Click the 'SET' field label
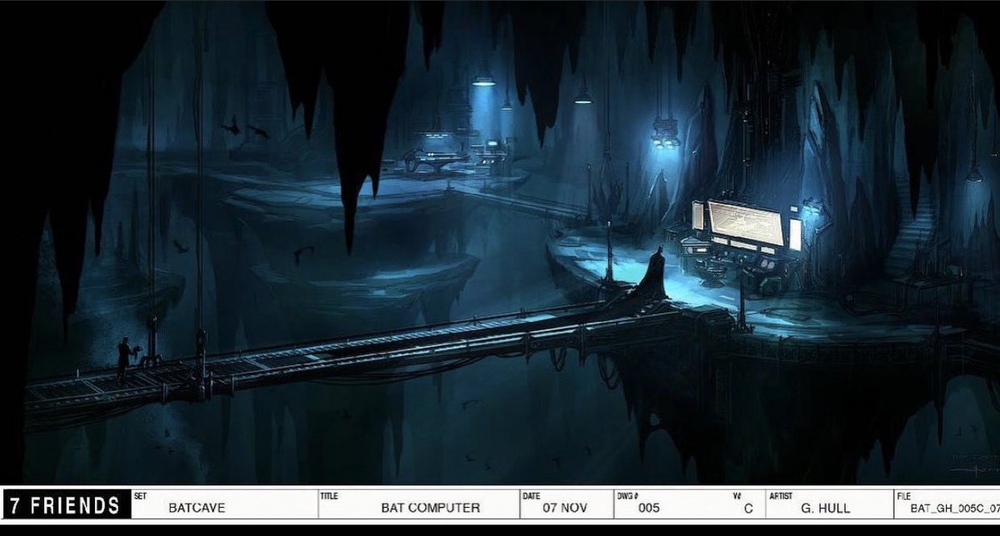Screen dimensions: 1000x536 pyautogui.click(x=140, y=495)
